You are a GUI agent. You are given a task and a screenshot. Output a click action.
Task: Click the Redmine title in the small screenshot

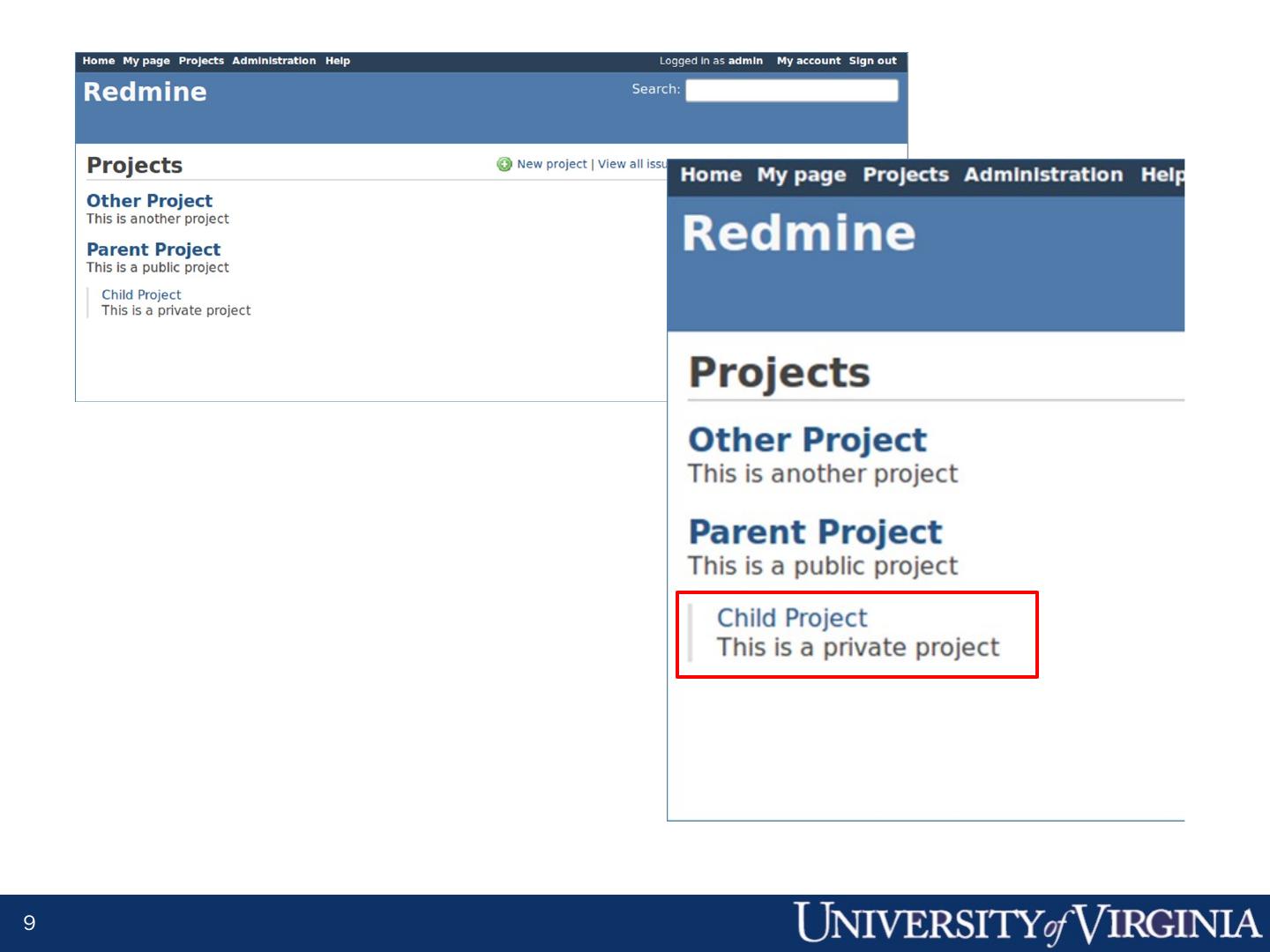point(145,92)
